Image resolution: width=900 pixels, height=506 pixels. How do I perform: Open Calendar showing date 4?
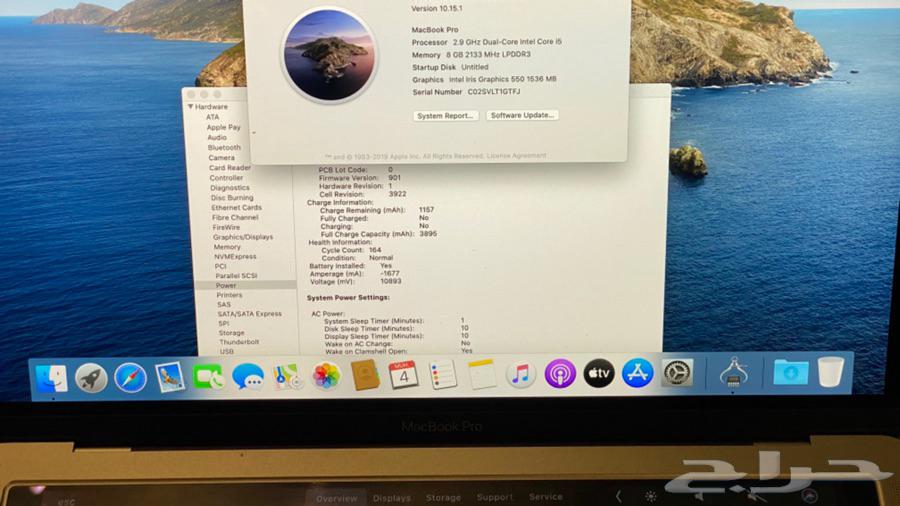[404, 376]
